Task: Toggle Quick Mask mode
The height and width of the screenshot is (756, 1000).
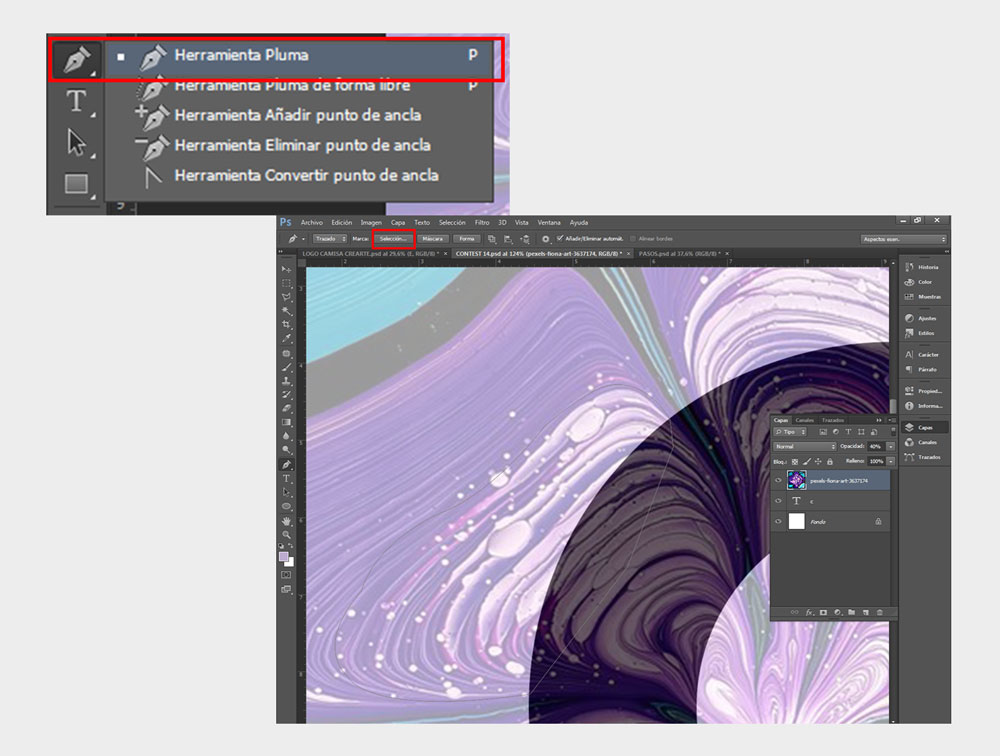Action: point(286,575)
